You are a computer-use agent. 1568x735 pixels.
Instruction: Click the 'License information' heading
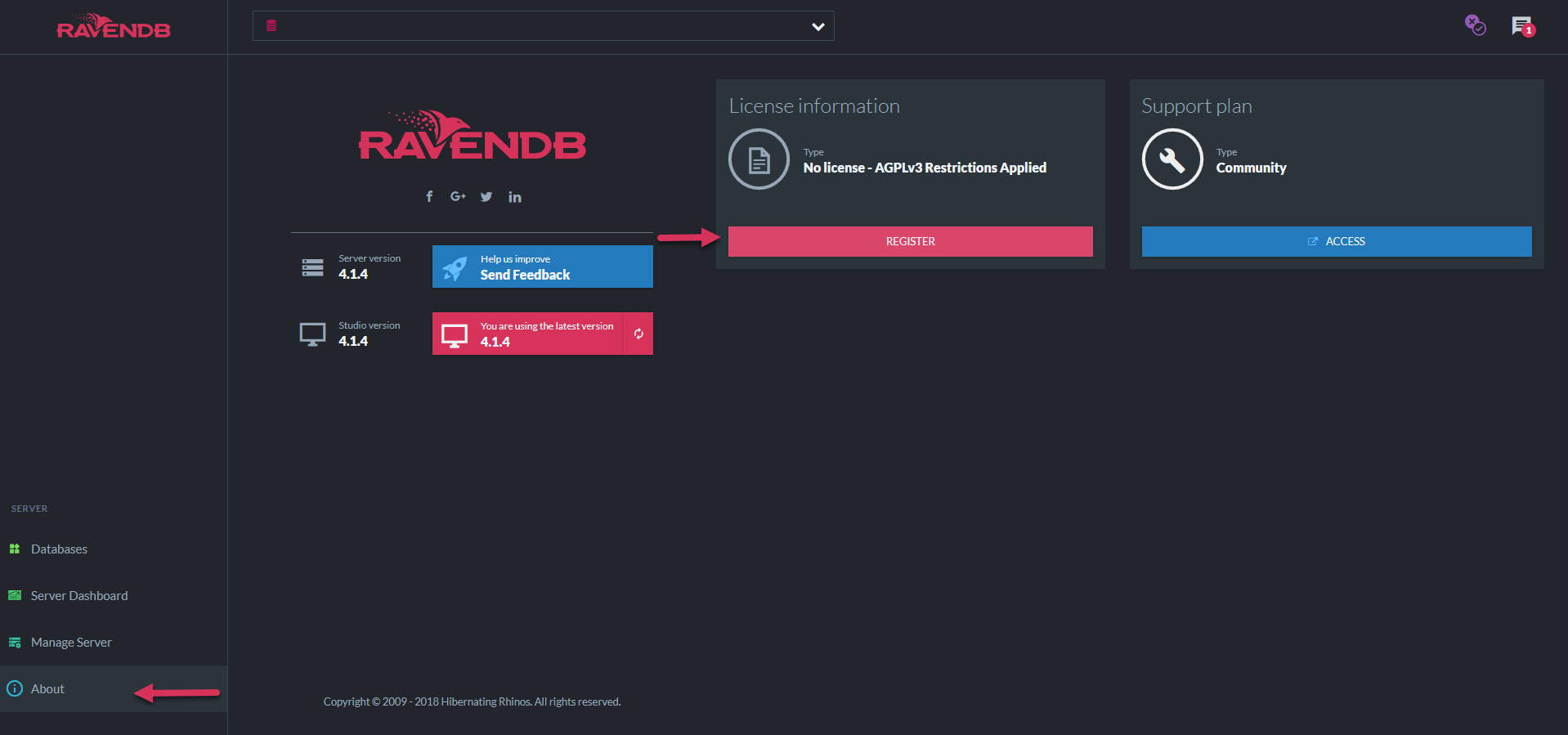pyautogui.click(x=814, y=106)
